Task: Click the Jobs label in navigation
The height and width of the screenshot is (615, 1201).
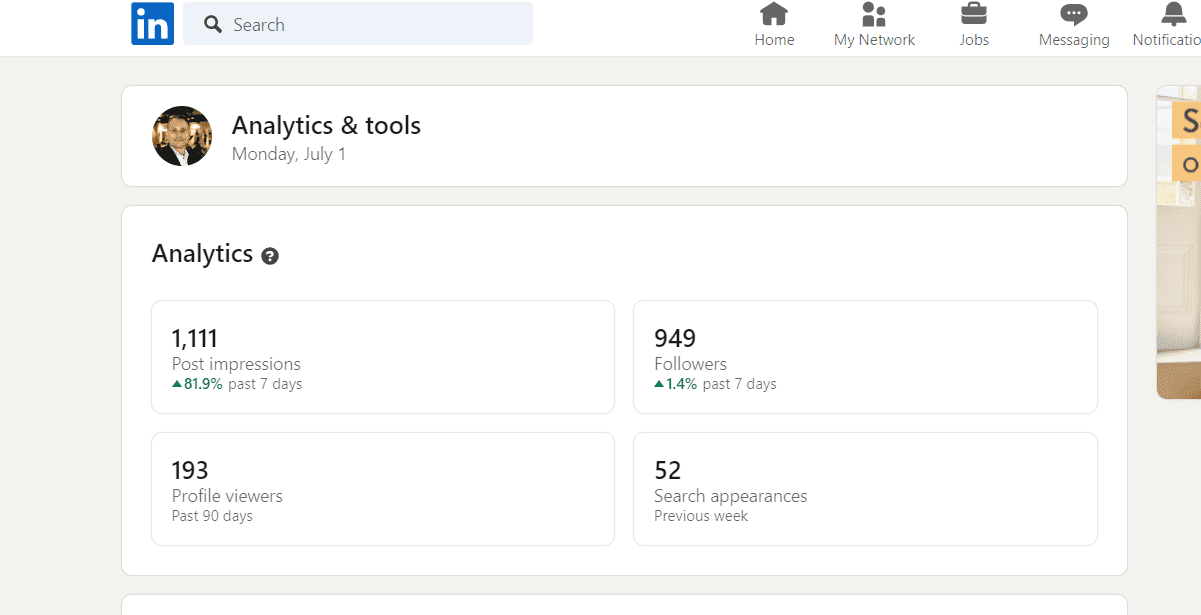Action: point(974,40)
